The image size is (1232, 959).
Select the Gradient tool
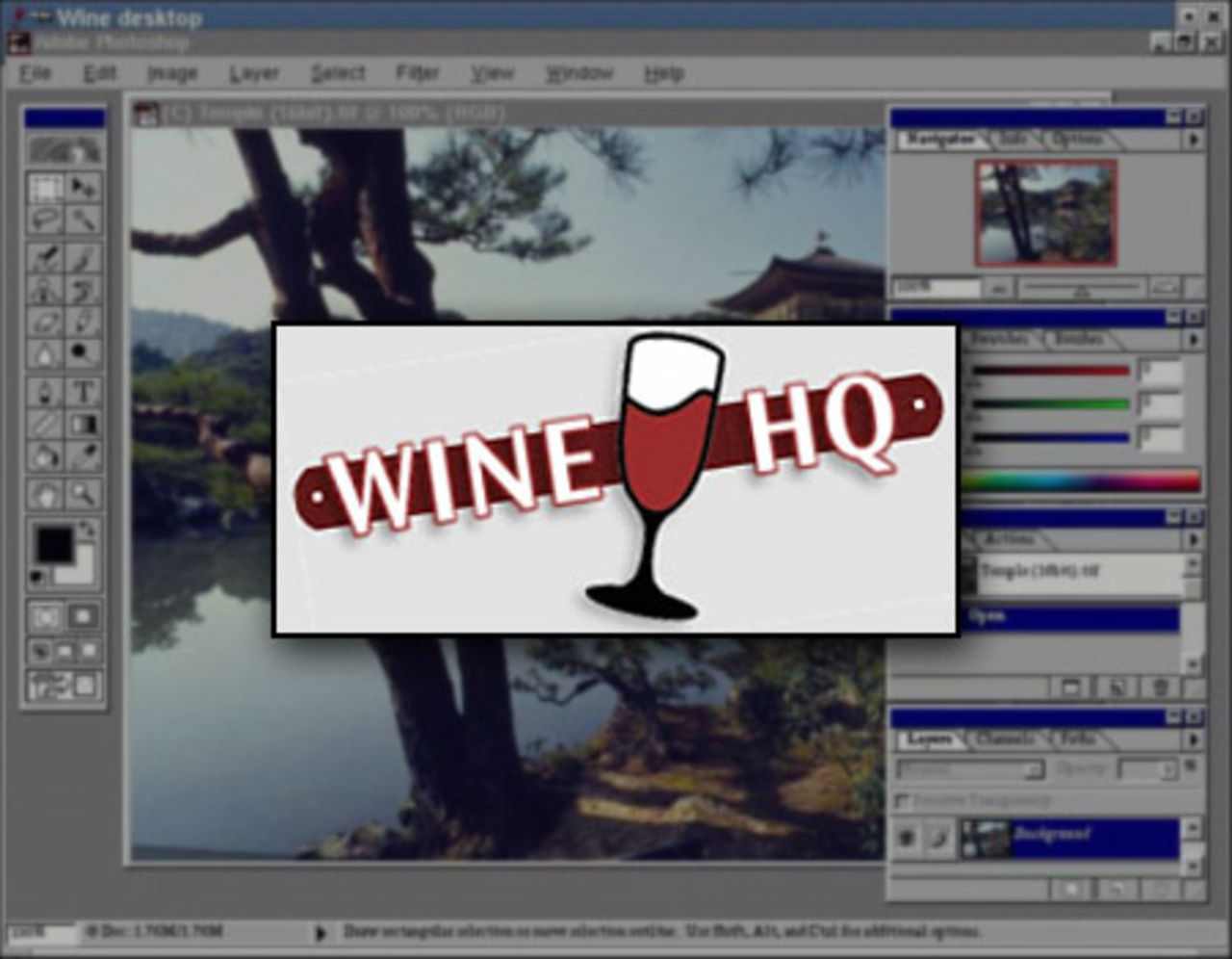point(82,424)
